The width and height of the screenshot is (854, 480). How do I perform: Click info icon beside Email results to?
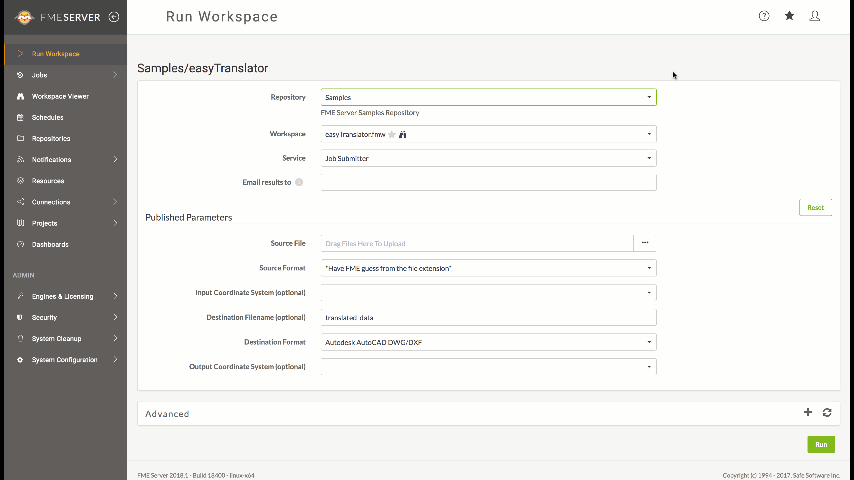click(299, 183)
